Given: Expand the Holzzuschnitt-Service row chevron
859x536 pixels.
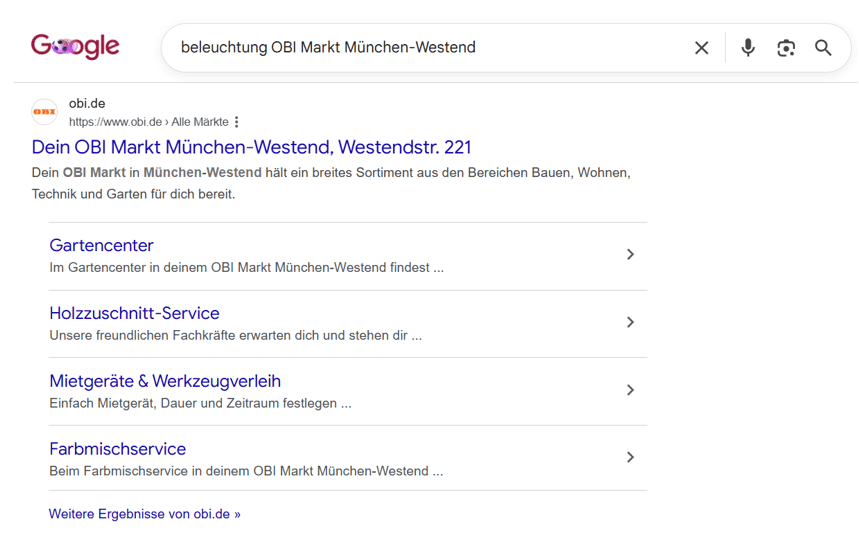Looking at the screenshot, I should click(630, 322).
